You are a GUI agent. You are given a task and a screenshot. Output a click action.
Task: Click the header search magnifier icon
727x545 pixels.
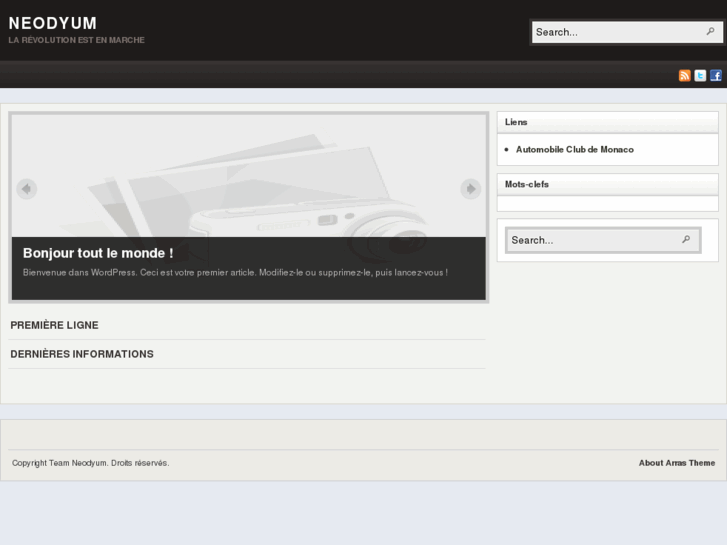(x=710, y=32)
